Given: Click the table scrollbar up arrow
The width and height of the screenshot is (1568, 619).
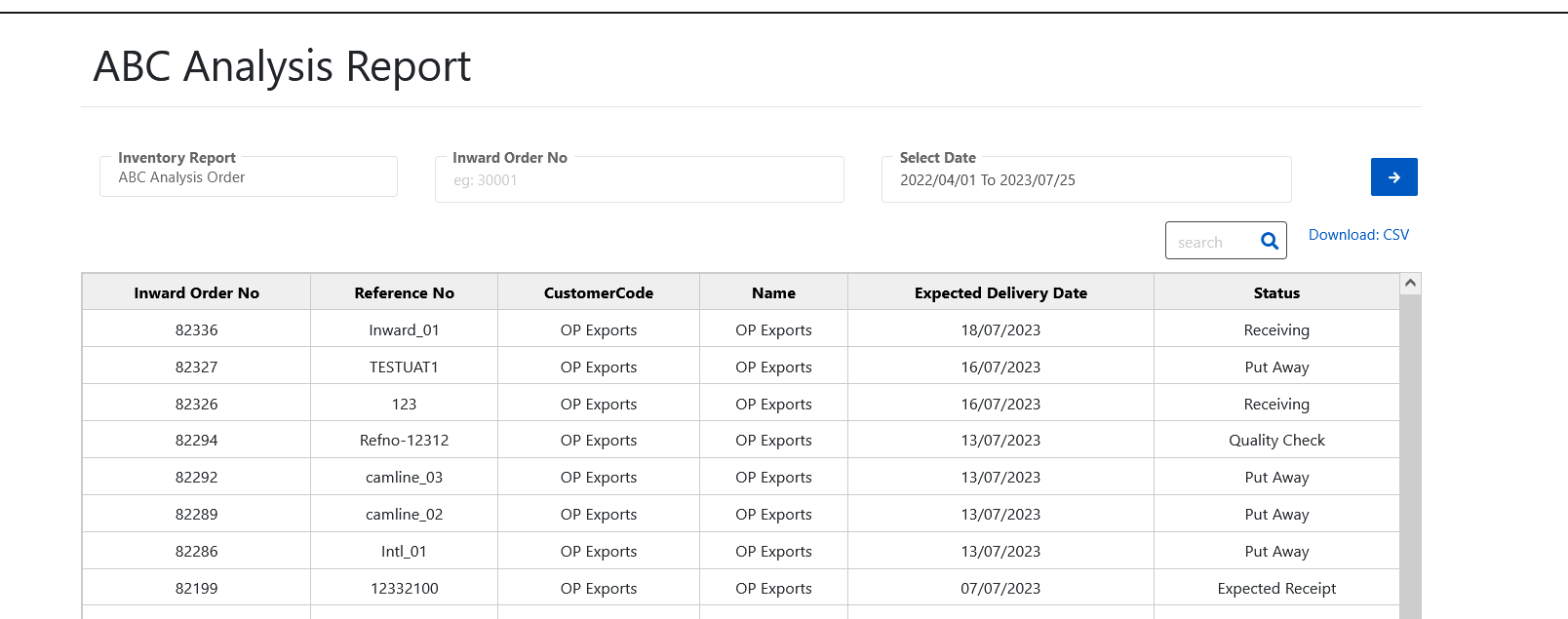Looking at the screenshot, I should tap(1409, 284).
